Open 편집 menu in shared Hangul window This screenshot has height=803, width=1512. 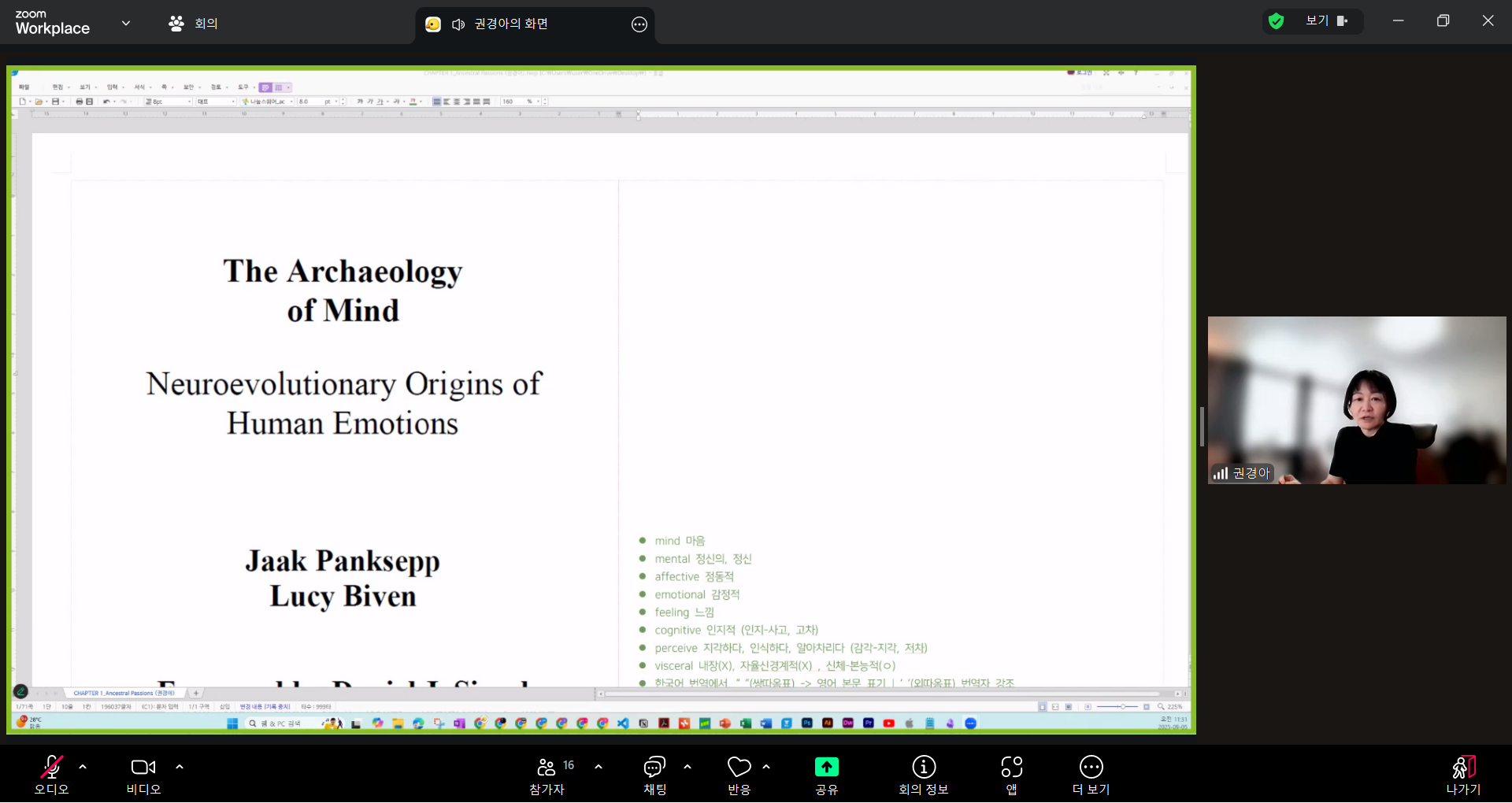[57, 87]
